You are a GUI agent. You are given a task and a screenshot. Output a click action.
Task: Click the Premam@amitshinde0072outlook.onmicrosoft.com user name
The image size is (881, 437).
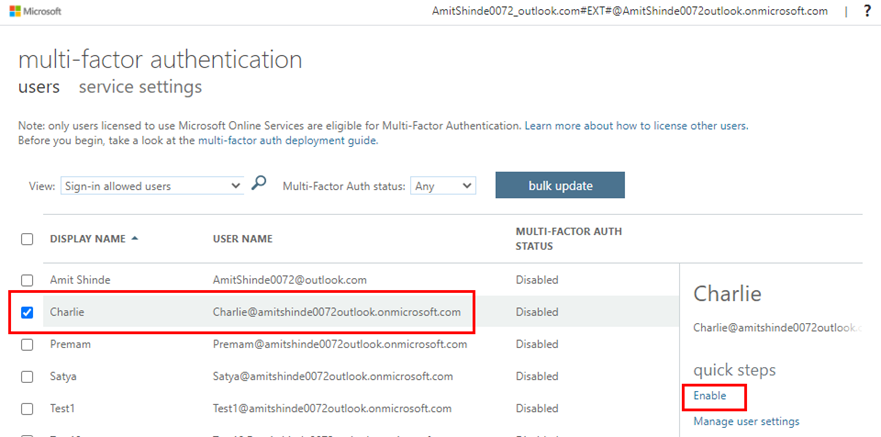[x=340, y=344]
